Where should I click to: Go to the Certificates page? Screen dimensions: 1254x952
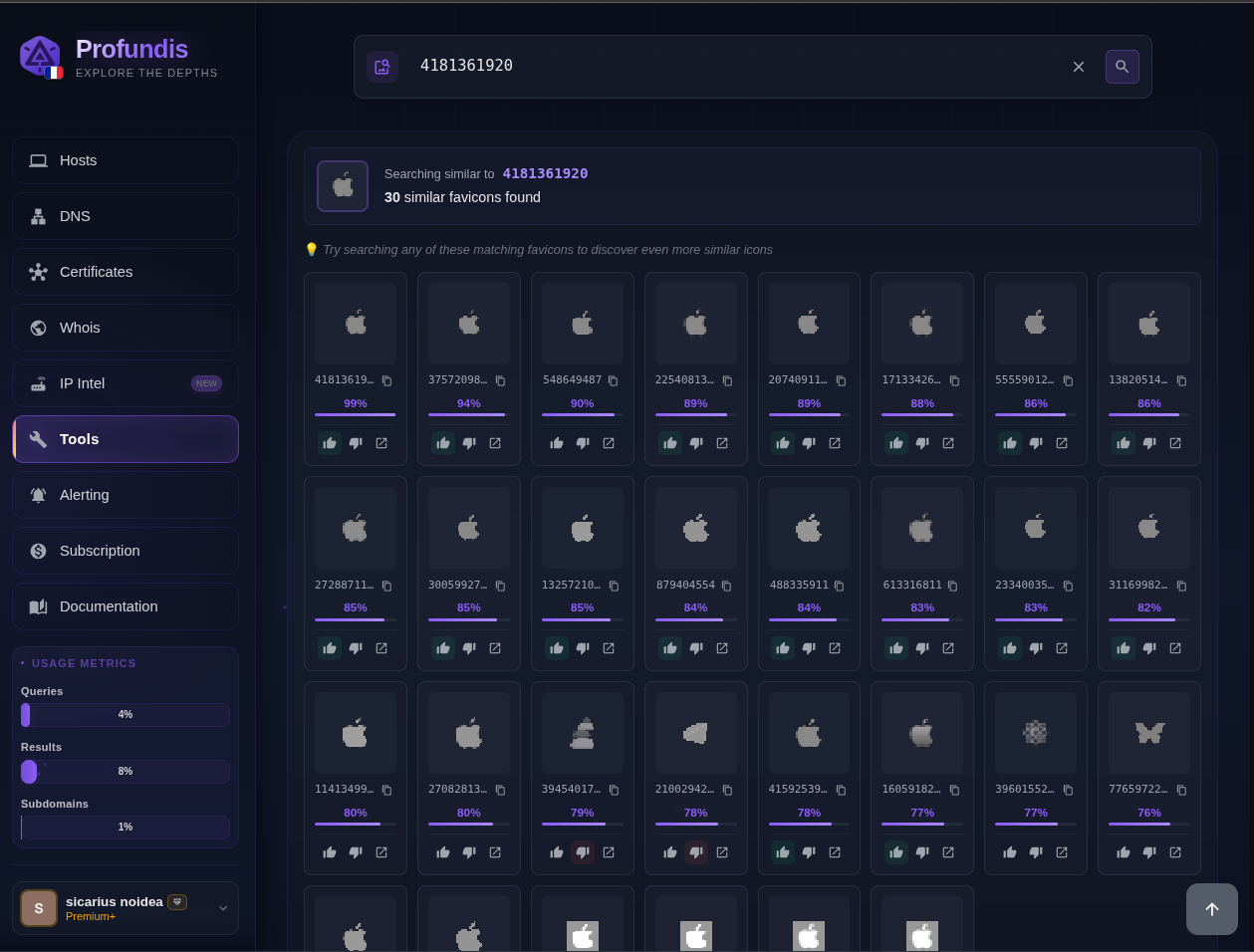point(125,272)
